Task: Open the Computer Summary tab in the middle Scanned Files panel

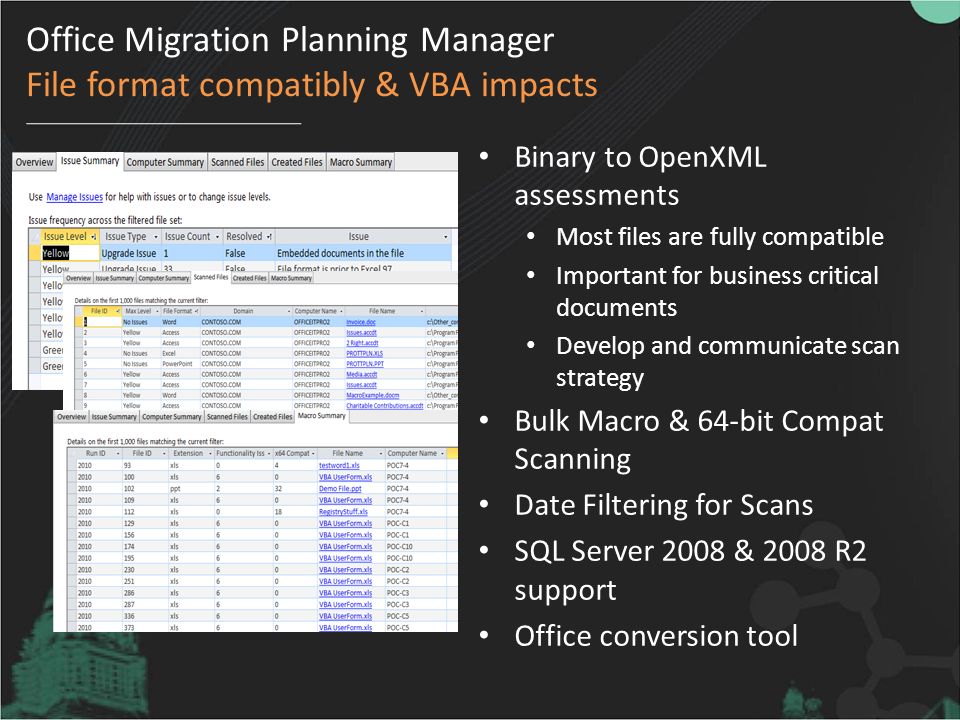Action: (163, 278)
